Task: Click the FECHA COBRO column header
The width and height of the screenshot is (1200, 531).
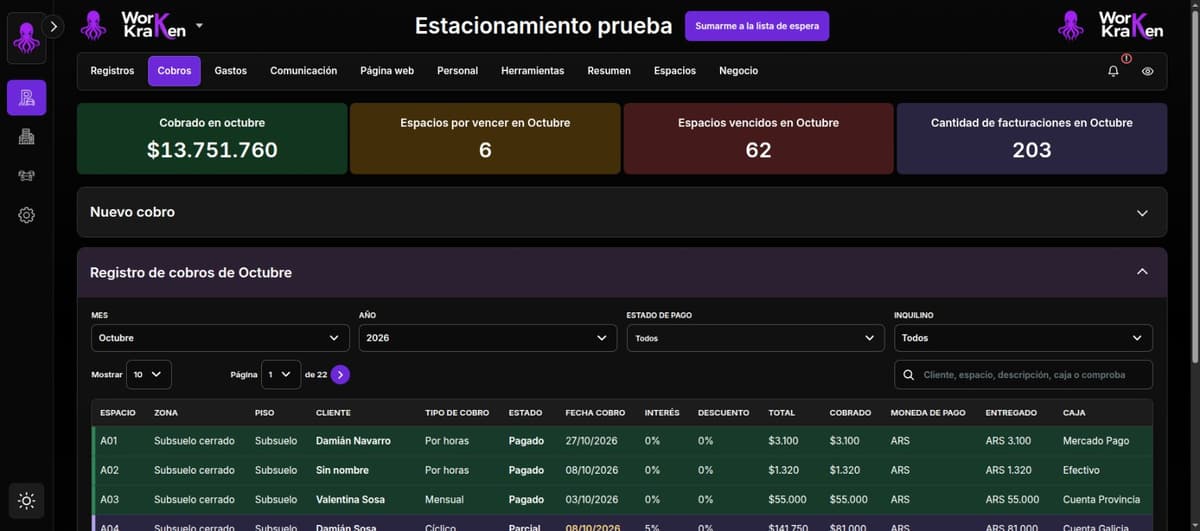Action: (x=595, y=413)
